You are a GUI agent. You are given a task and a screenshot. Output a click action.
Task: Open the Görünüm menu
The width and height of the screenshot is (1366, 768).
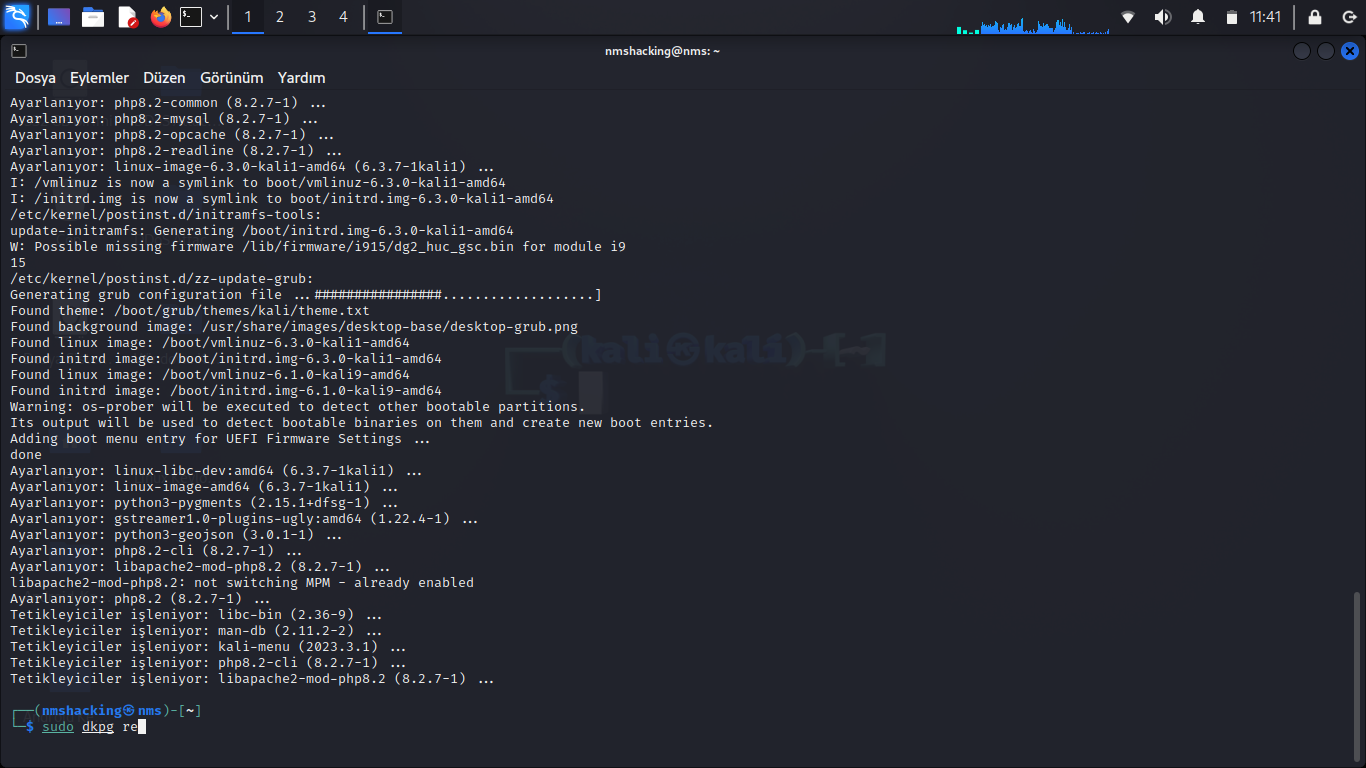coord(231,78)
